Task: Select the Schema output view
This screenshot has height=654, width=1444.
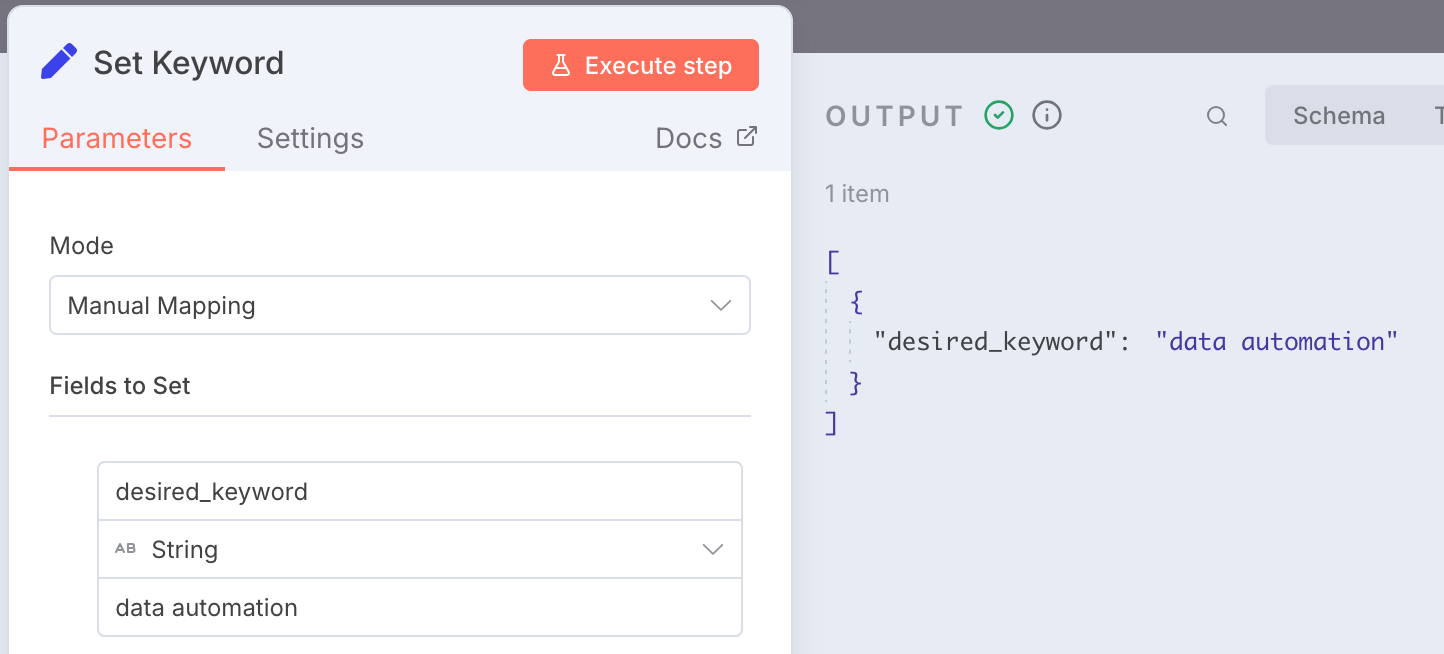Action: point(1338,116)
